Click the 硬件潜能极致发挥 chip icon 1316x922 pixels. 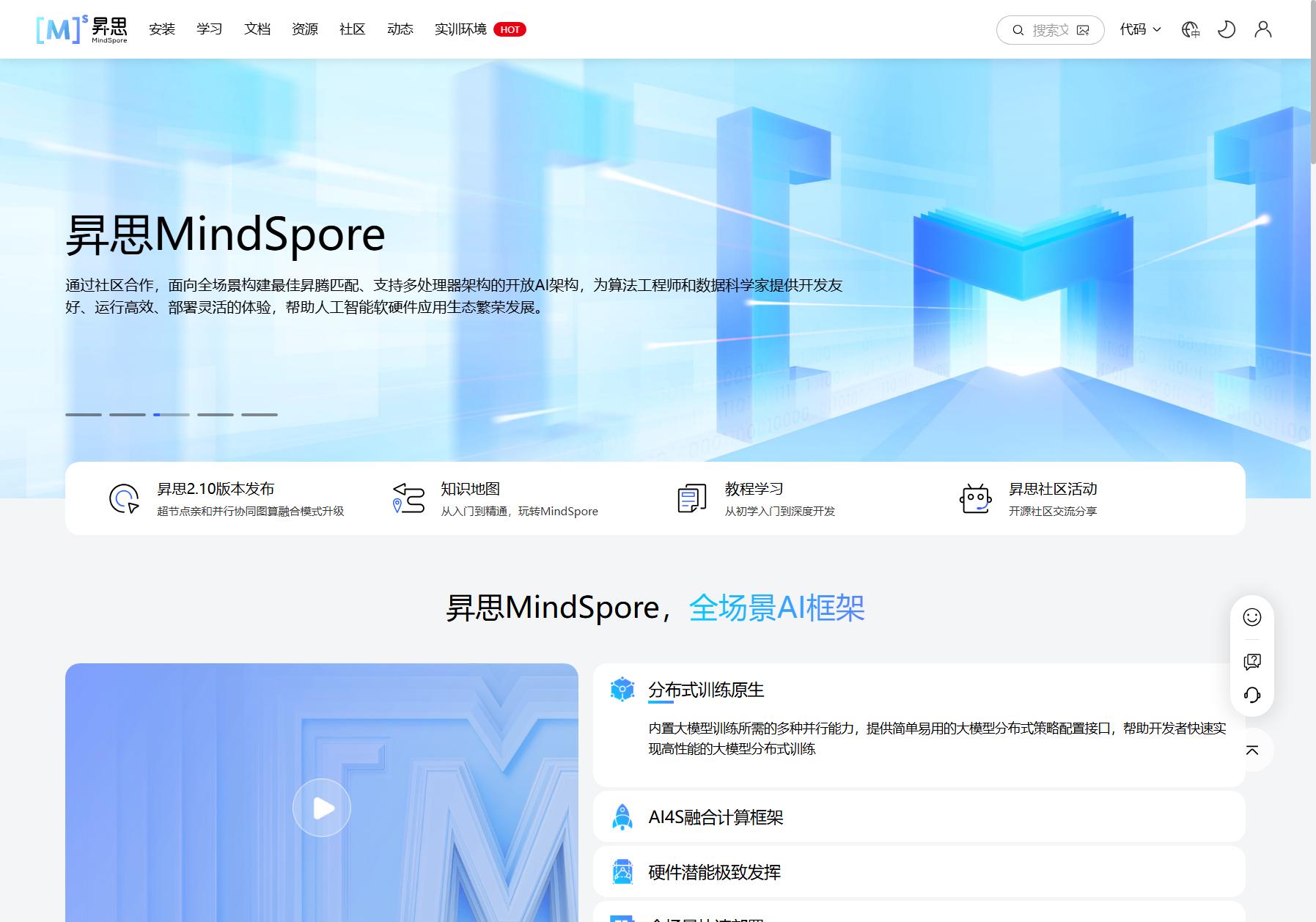pyautogui.click(x=622, y=872)
